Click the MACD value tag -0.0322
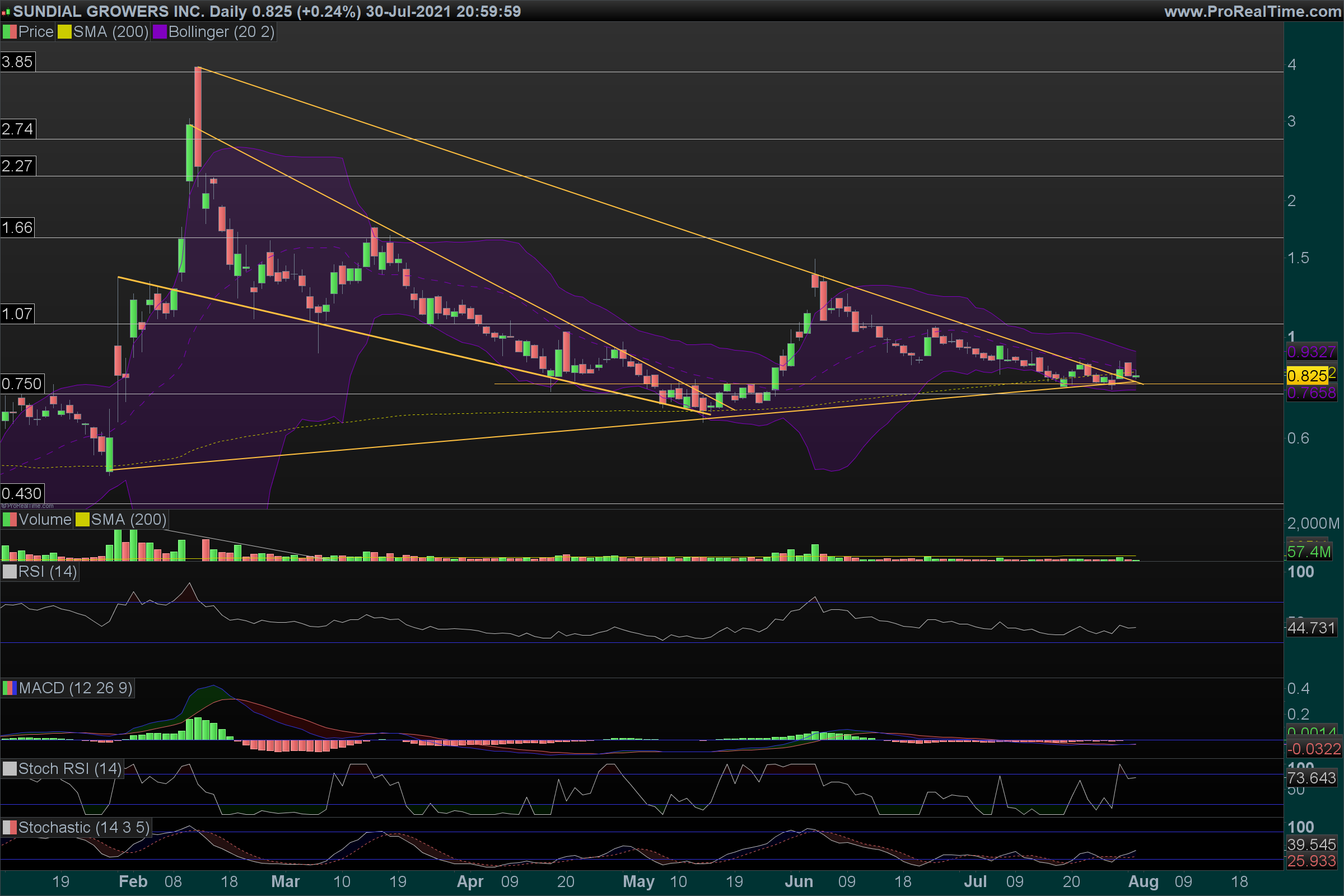This screenshot has height=896, width=1344. (x=1313, y=749)
